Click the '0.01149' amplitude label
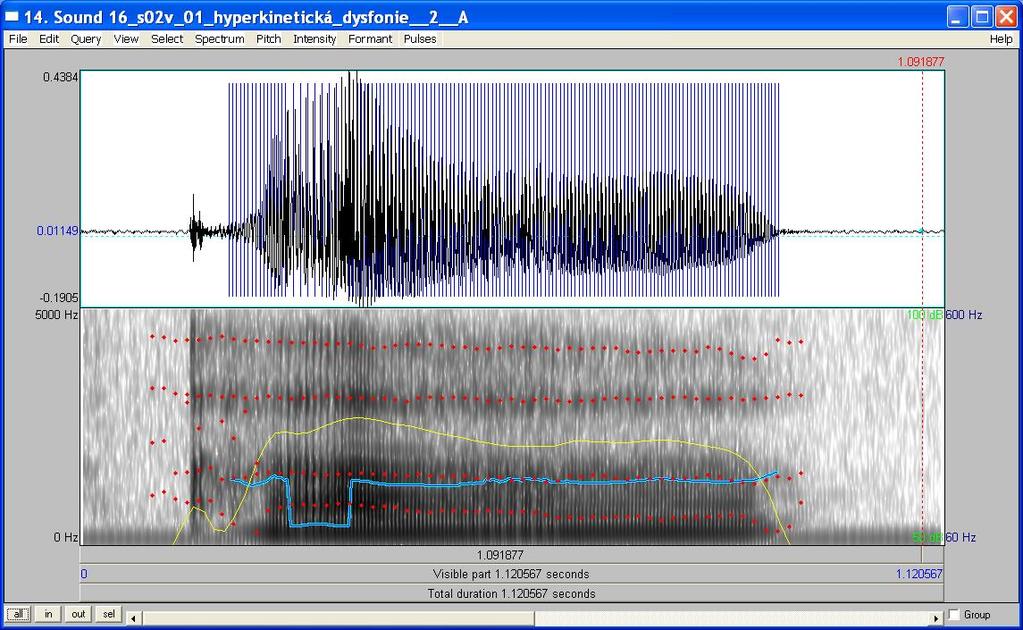Screen dimensions: 1023x630 coord(57,231)
